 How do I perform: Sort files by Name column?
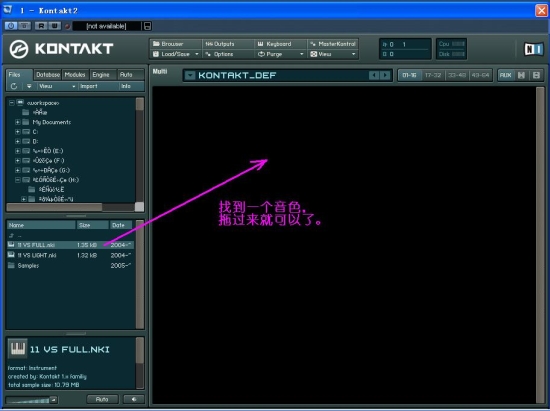click(41, 225)
